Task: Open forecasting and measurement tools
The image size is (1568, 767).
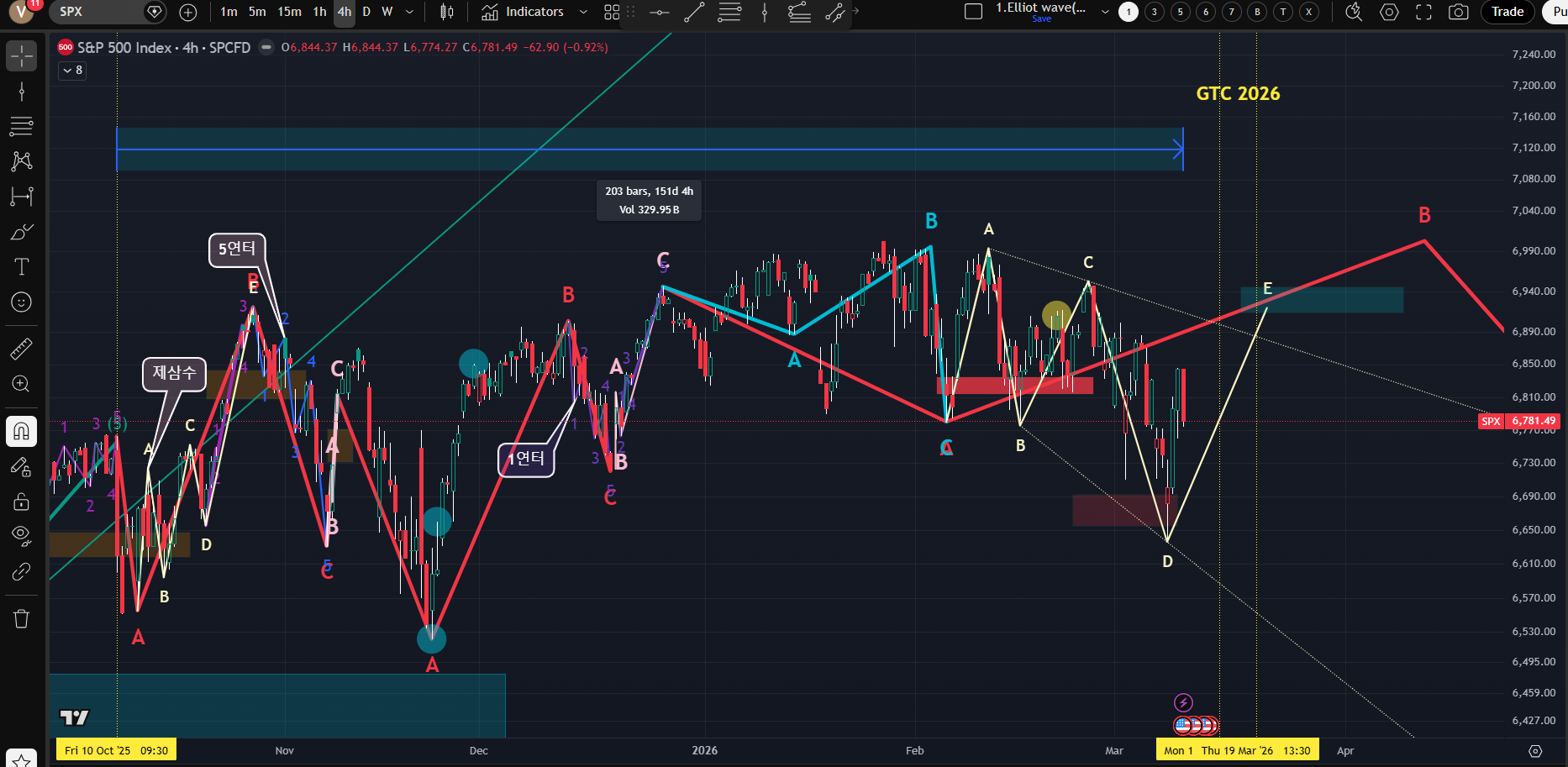Action: click(x=22, y=197)
